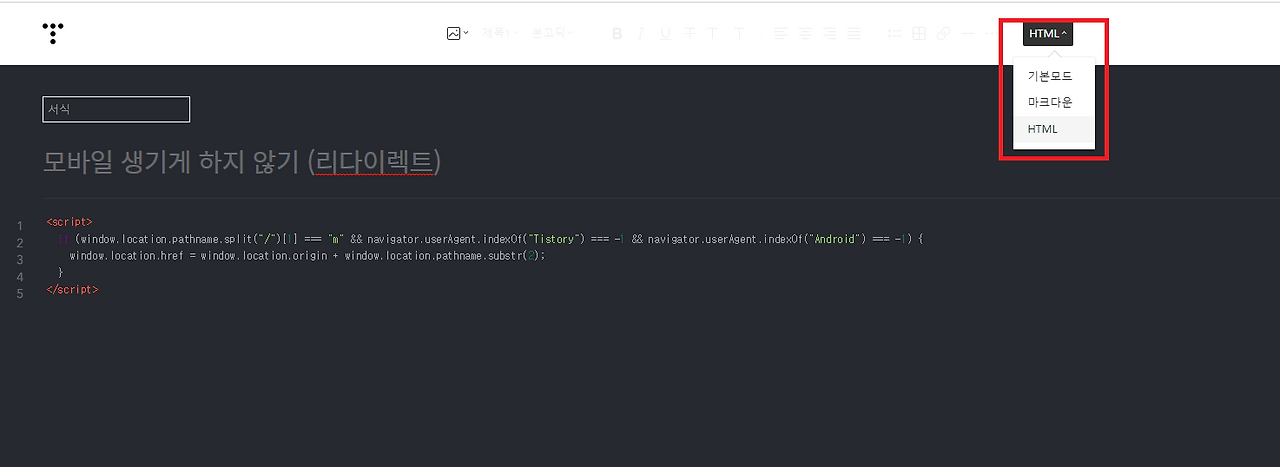The image size is (1280, 467).
Task: Toggle italic formatting
Action: (641, 34)
